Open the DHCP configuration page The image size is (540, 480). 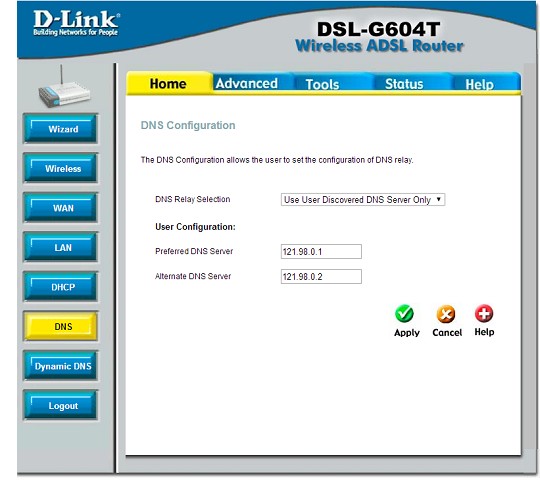point(61,287)
